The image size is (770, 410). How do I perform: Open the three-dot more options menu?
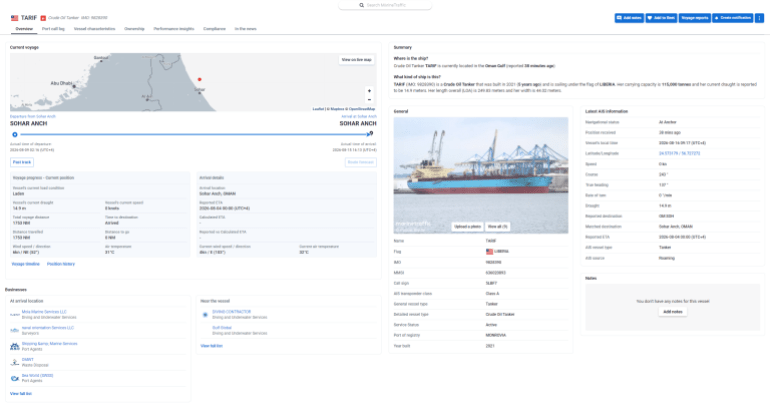[759, 18]
